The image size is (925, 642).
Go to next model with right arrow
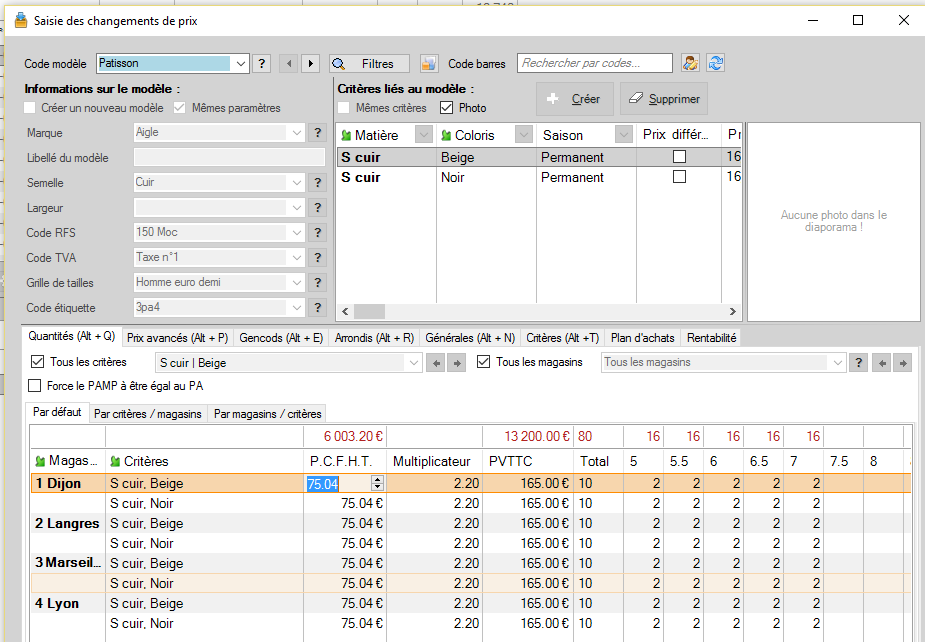pyautogui.click(x=310, y=64)
